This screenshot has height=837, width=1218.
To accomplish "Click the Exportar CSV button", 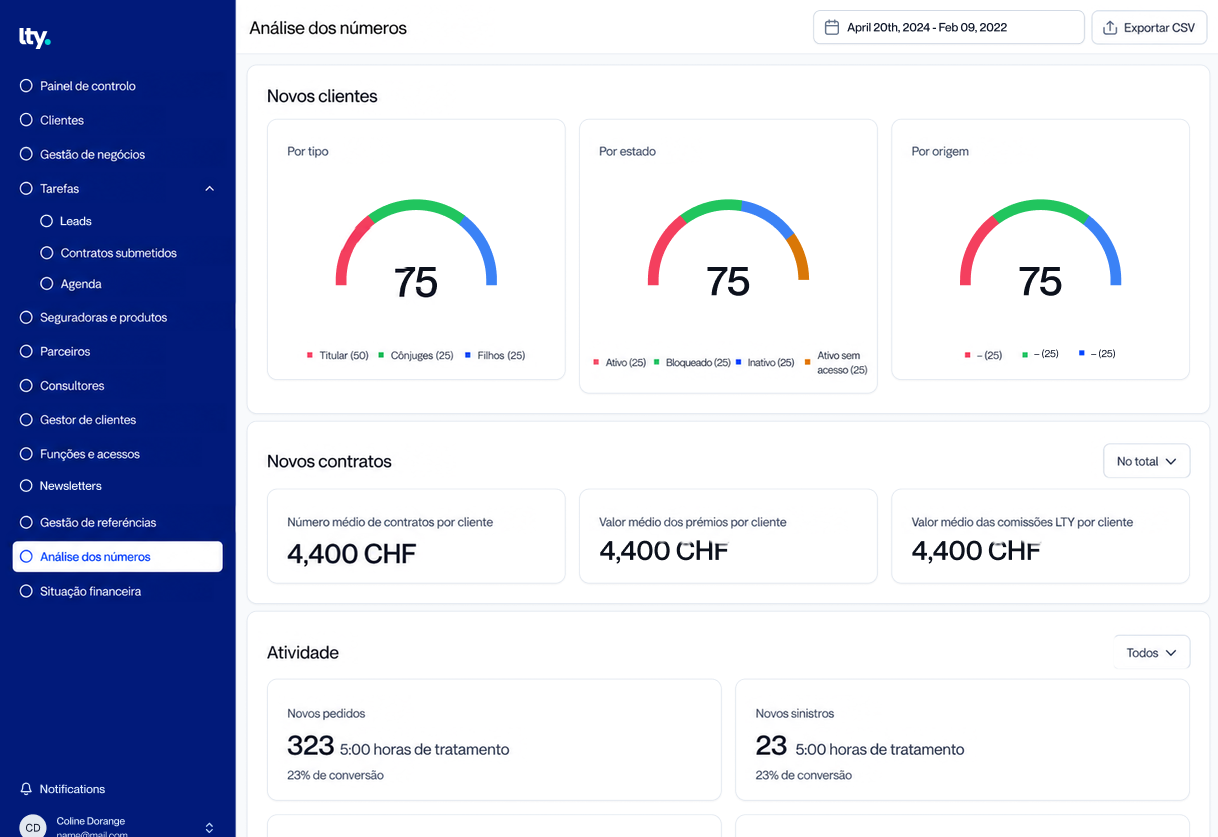I will coord(1149,28).
